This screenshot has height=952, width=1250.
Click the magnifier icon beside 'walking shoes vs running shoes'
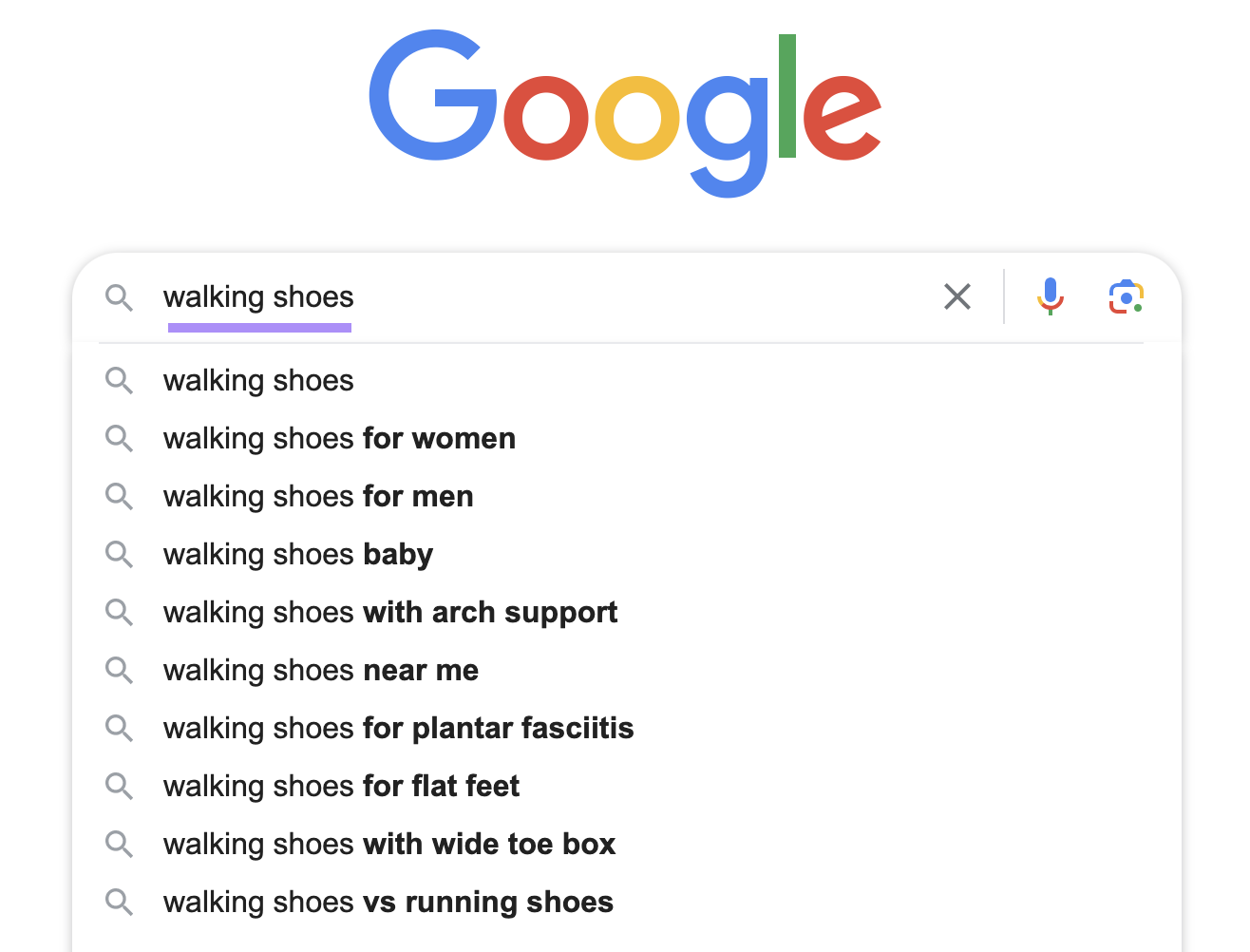[120, 902]
